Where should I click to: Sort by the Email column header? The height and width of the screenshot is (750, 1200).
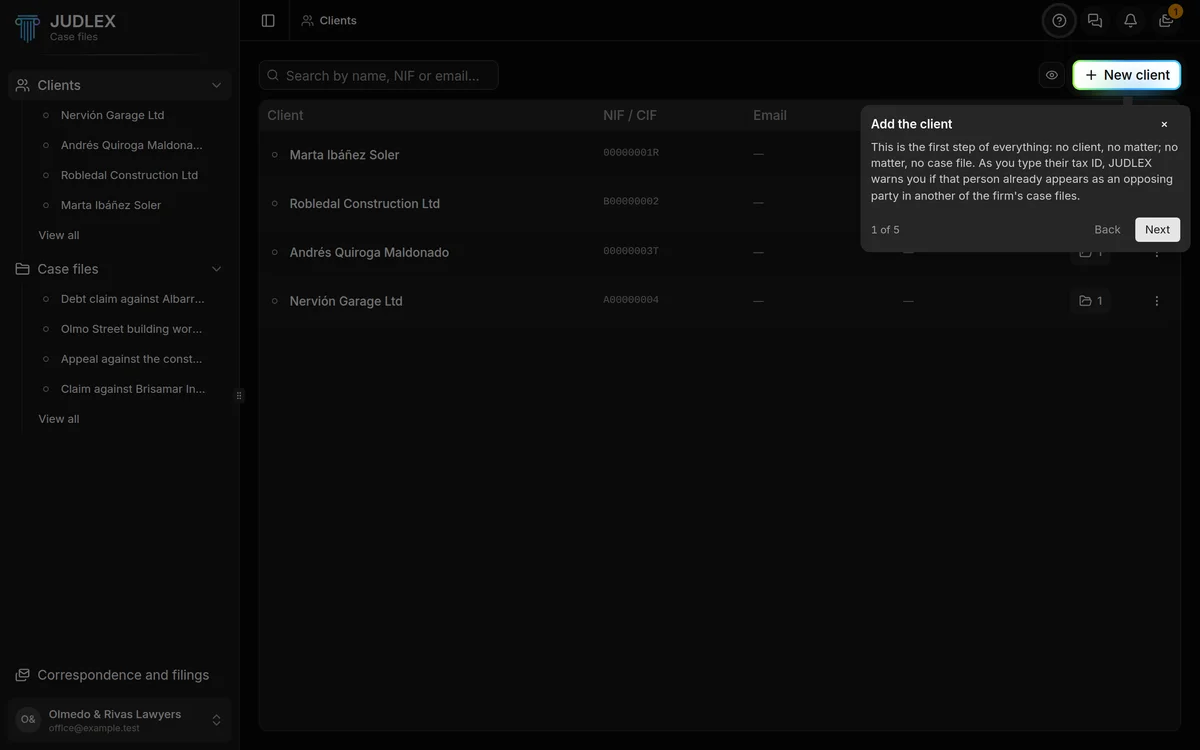[x=770, y=115]
